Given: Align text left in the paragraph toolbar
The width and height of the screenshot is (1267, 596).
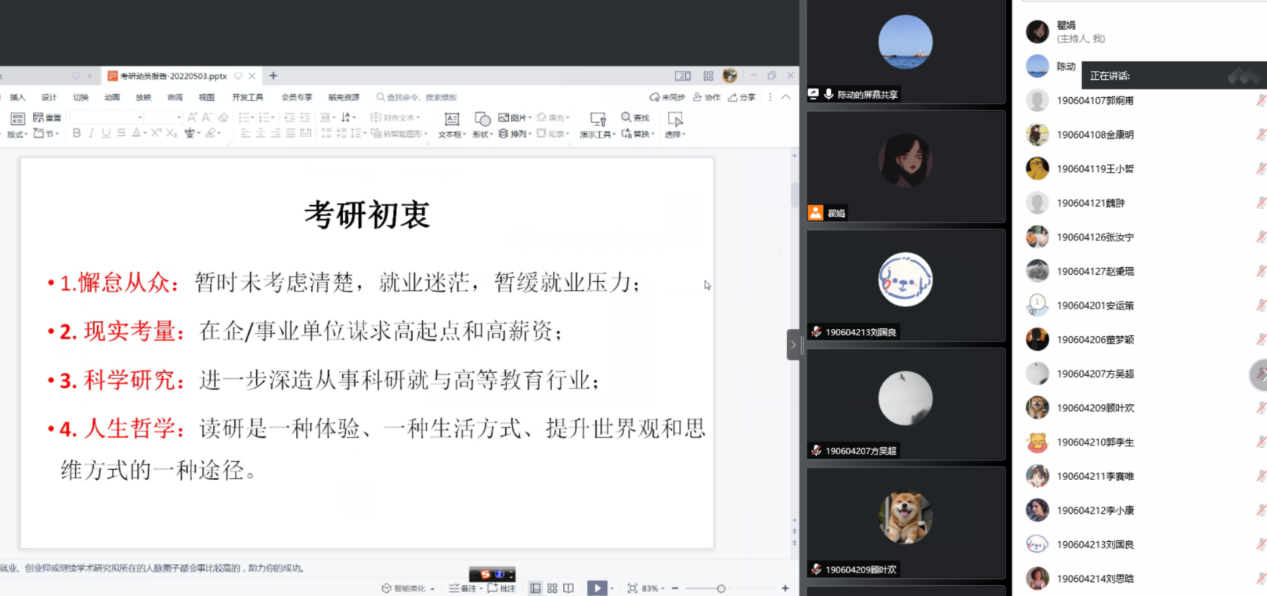Looking at the screenshot, I should click(x=245, y=133).
